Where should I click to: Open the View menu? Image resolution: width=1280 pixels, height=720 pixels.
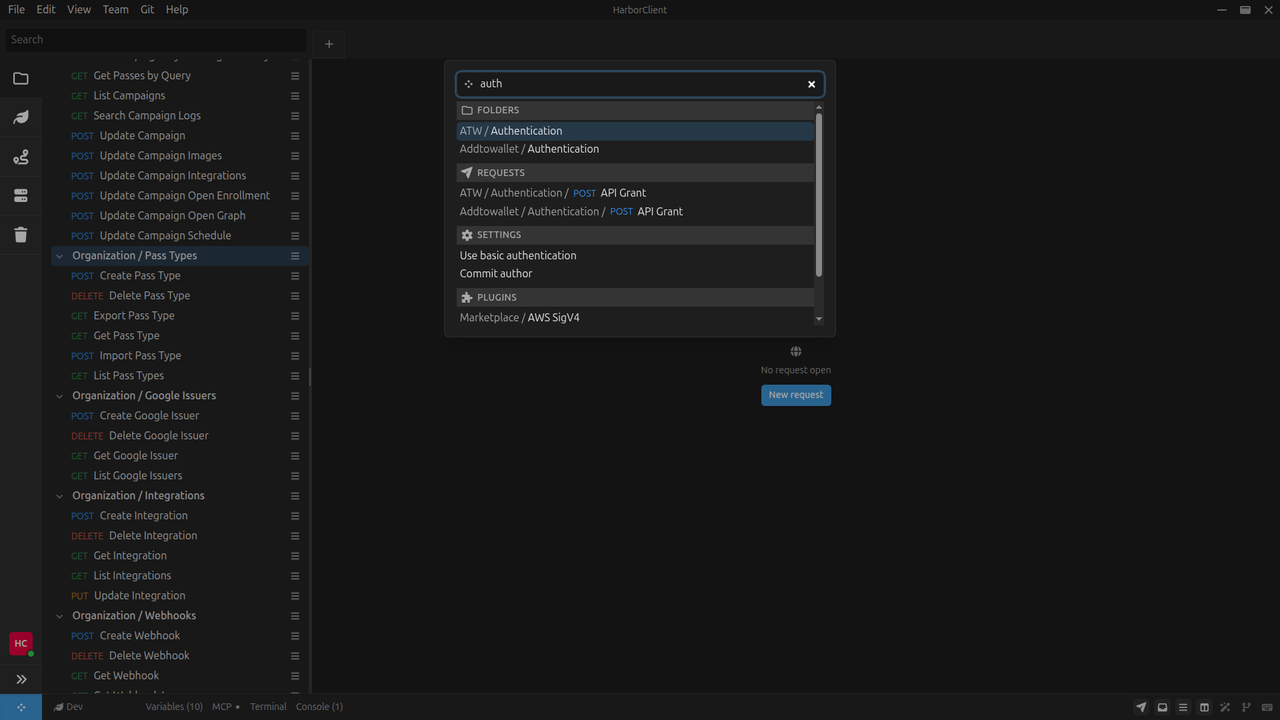coord(79,9)
